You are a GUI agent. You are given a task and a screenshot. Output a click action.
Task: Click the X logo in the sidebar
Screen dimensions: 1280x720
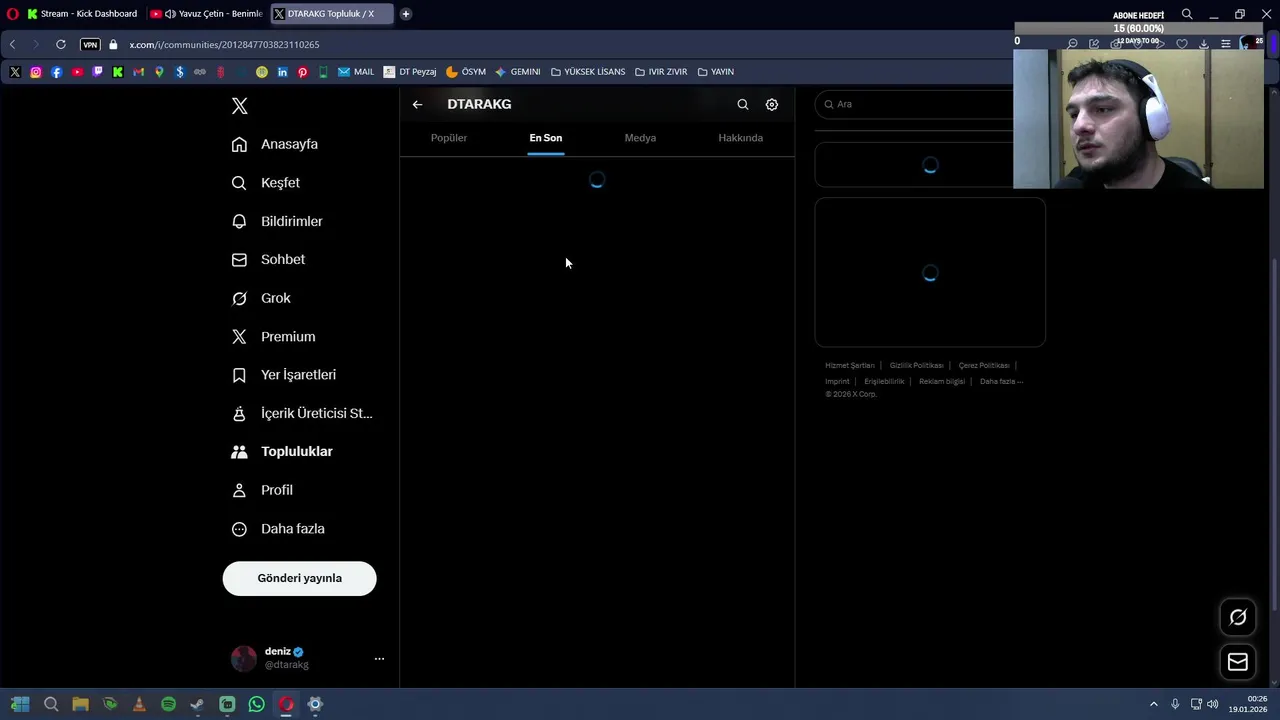[x=239, y=106]
